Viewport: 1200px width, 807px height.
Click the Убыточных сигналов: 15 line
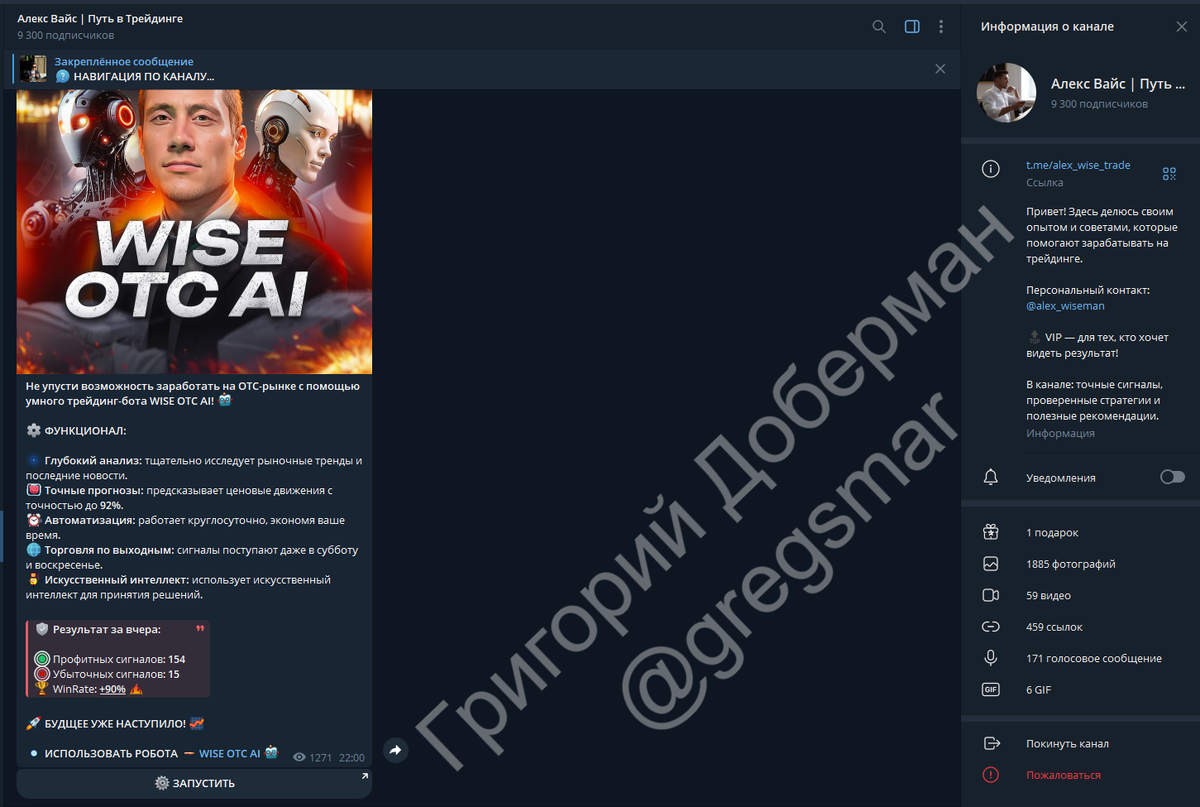click(x=107, y=674)
